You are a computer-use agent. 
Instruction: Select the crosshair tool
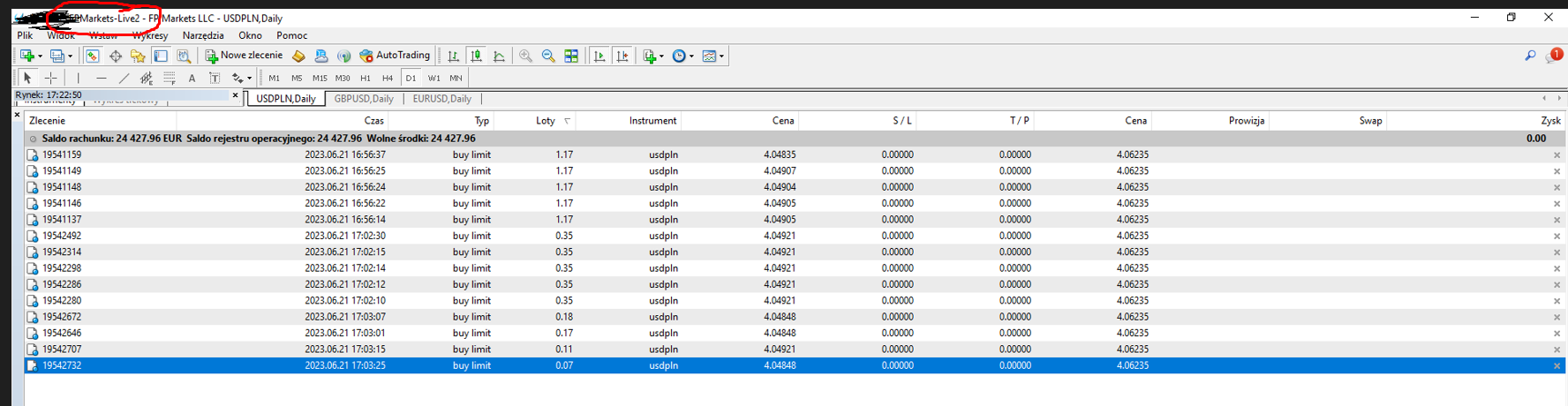pyautogui.click(x=50, y=78)
